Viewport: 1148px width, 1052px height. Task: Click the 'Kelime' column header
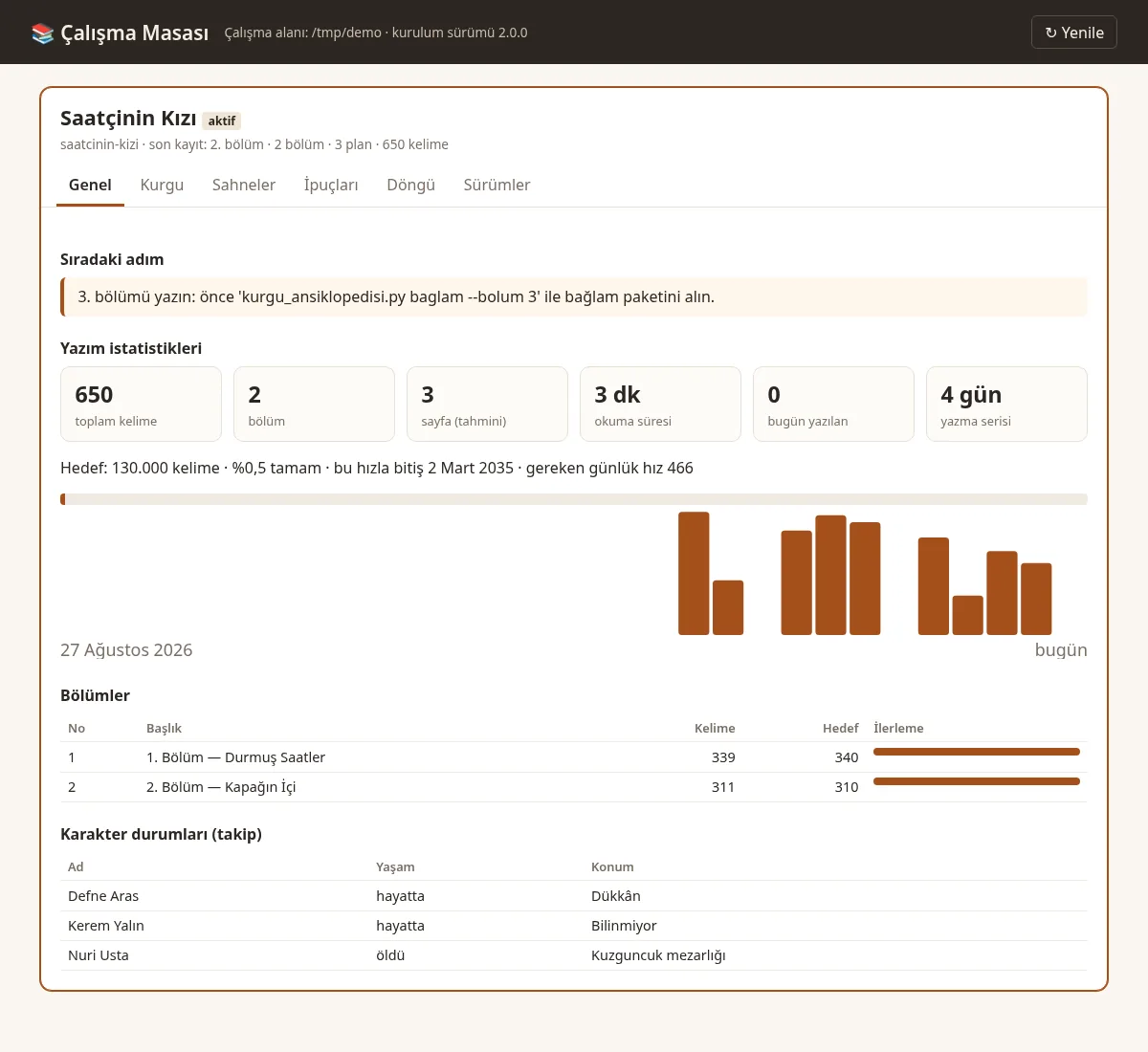coord(715,728)
